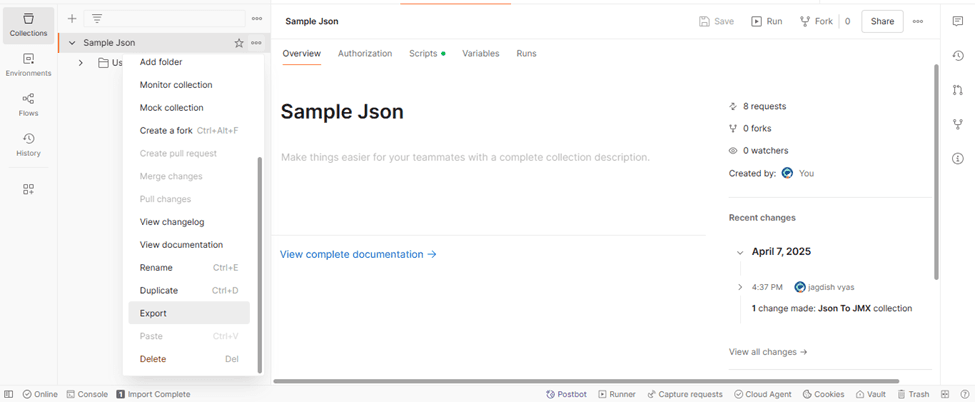
Task: Star the Sample Json collection
Action: click(x=239, y=43)
